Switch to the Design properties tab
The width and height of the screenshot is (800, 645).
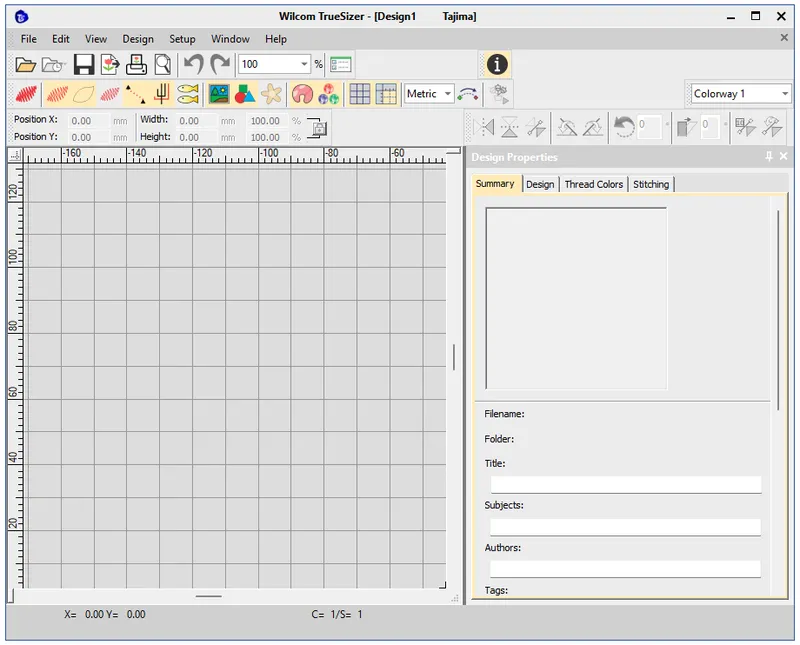(x=540, y=184)
